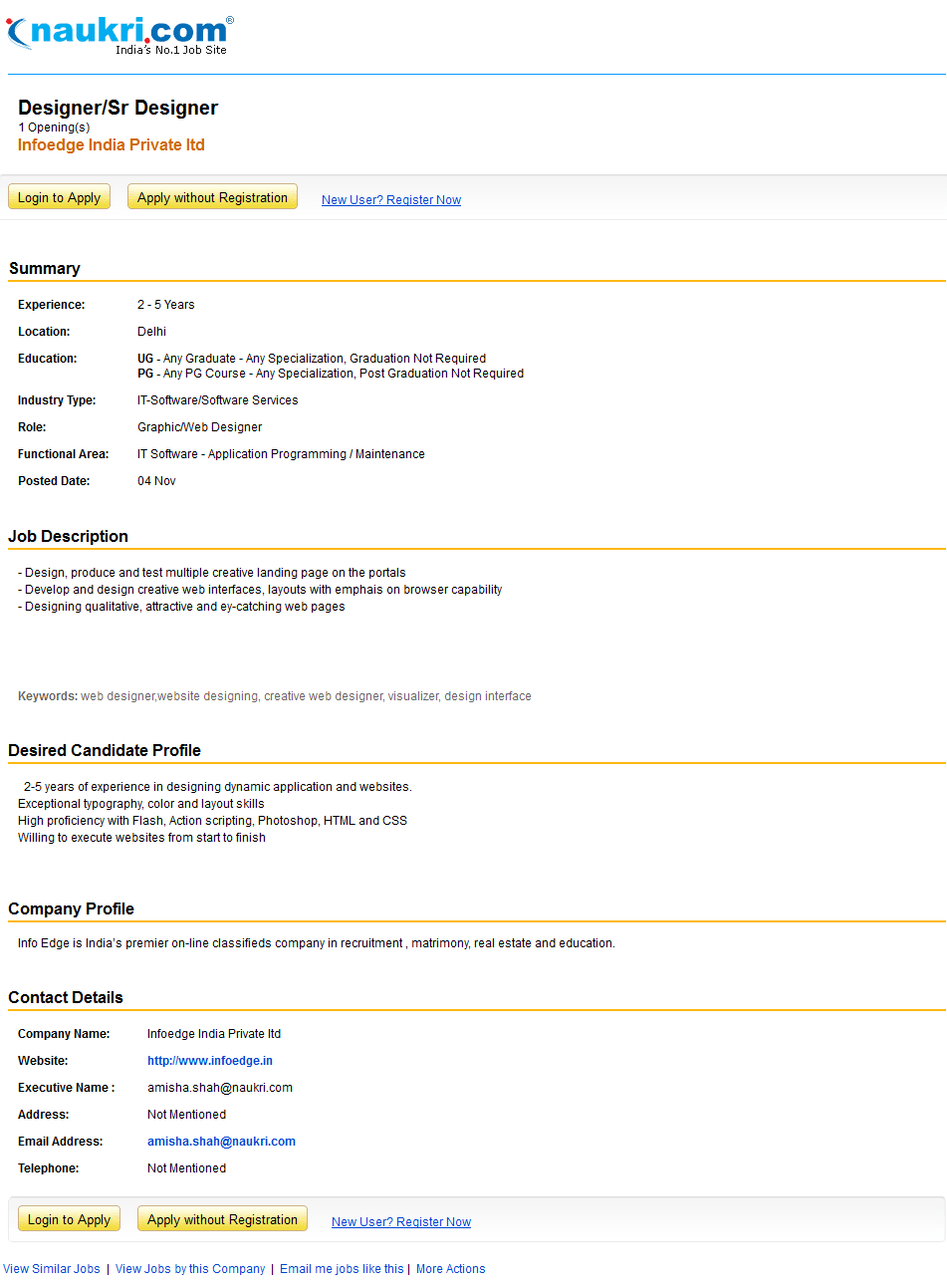Click the experience value 2 - 5 Years
Viewport: 947px width, 1288px height.
[166, 305]
